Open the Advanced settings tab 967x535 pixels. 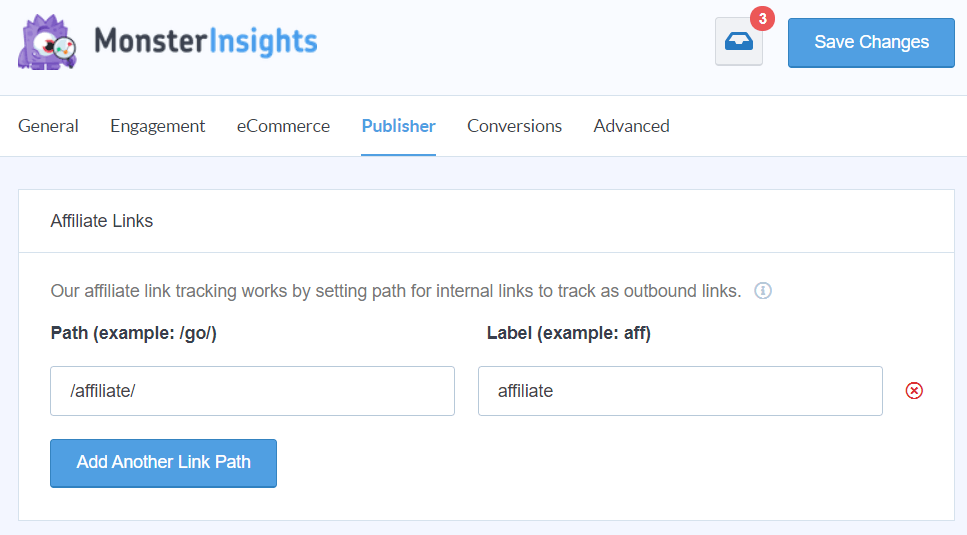coord(631,126)
